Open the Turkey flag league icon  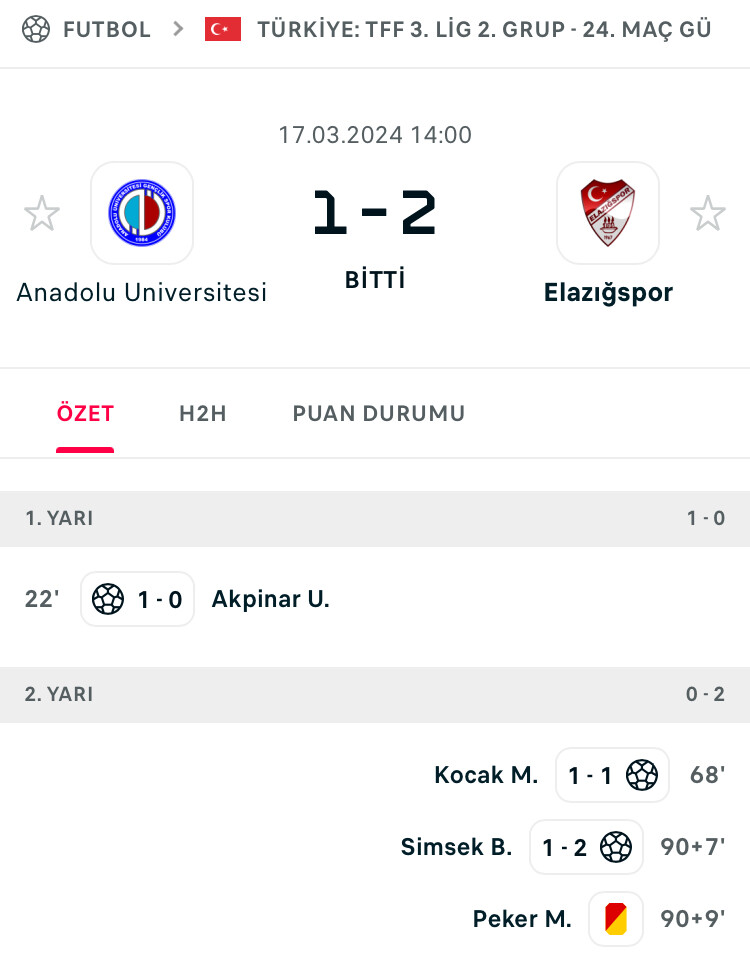point(223,29)
